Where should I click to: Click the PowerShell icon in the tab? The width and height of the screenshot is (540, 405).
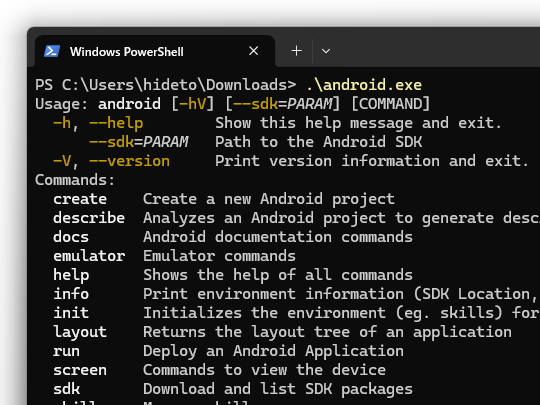click(x=52, y=51)
